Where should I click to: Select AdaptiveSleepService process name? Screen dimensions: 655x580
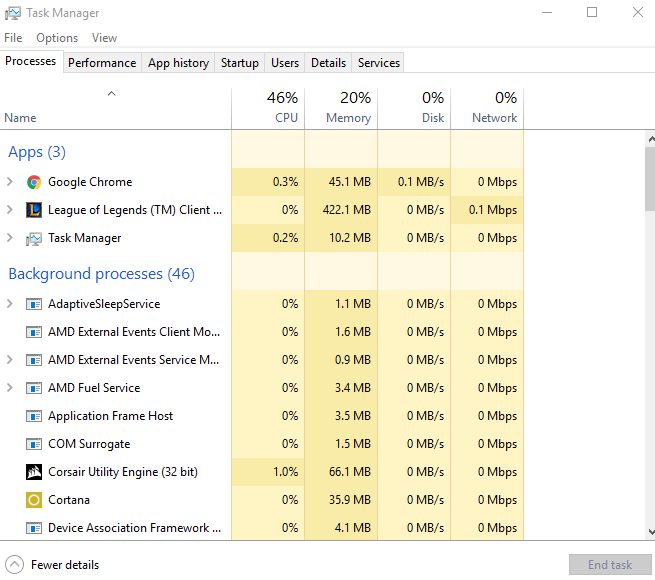[x=104, y=304]
